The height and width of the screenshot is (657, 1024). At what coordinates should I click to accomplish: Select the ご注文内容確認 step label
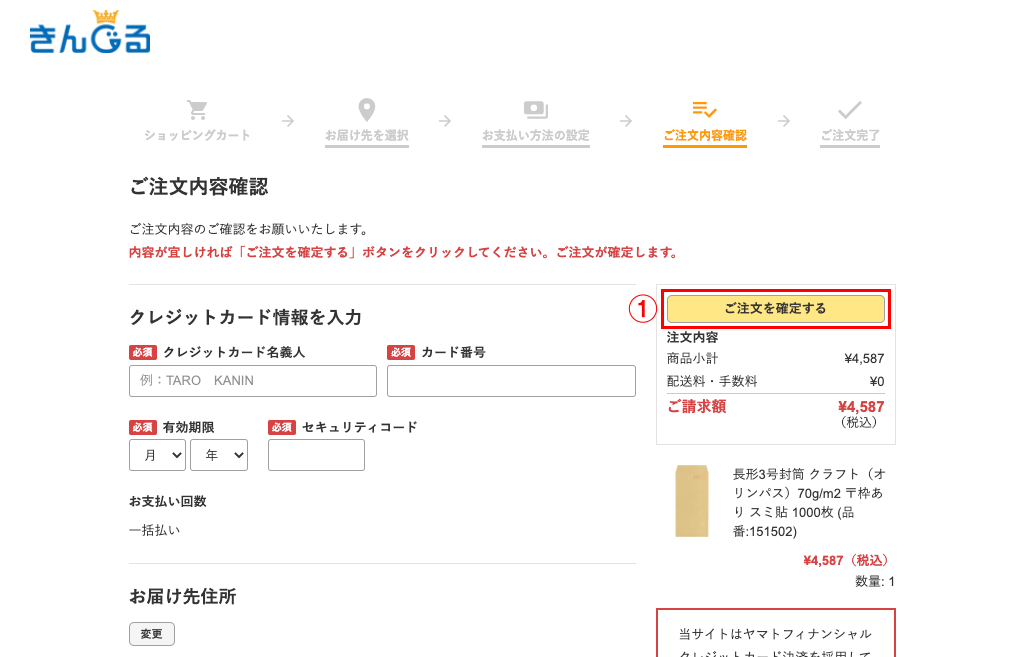coord(704,135)
